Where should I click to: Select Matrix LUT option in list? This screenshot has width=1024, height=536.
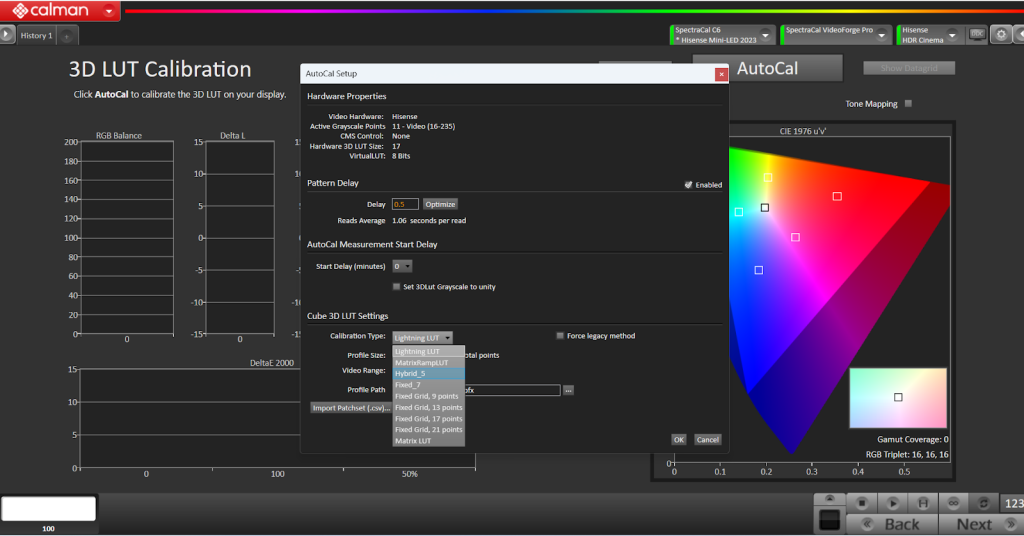click(428, 441)
